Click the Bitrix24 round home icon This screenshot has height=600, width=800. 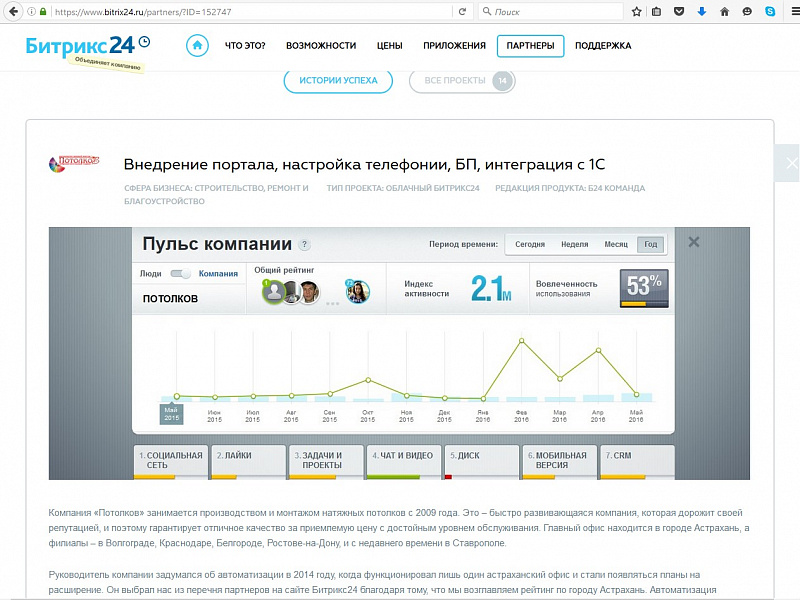click(x=197, y=45)
